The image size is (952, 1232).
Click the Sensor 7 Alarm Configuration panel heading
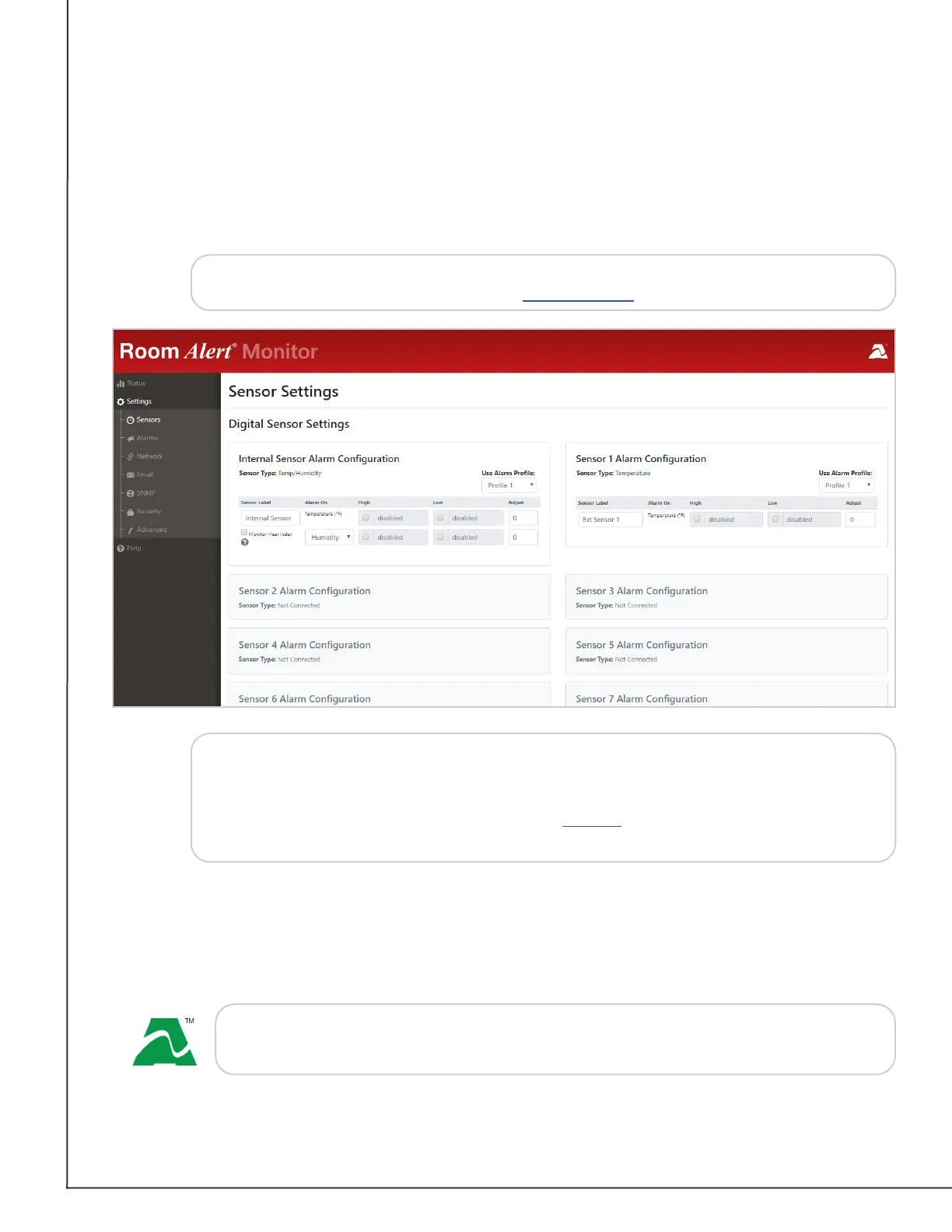(642, 699)
